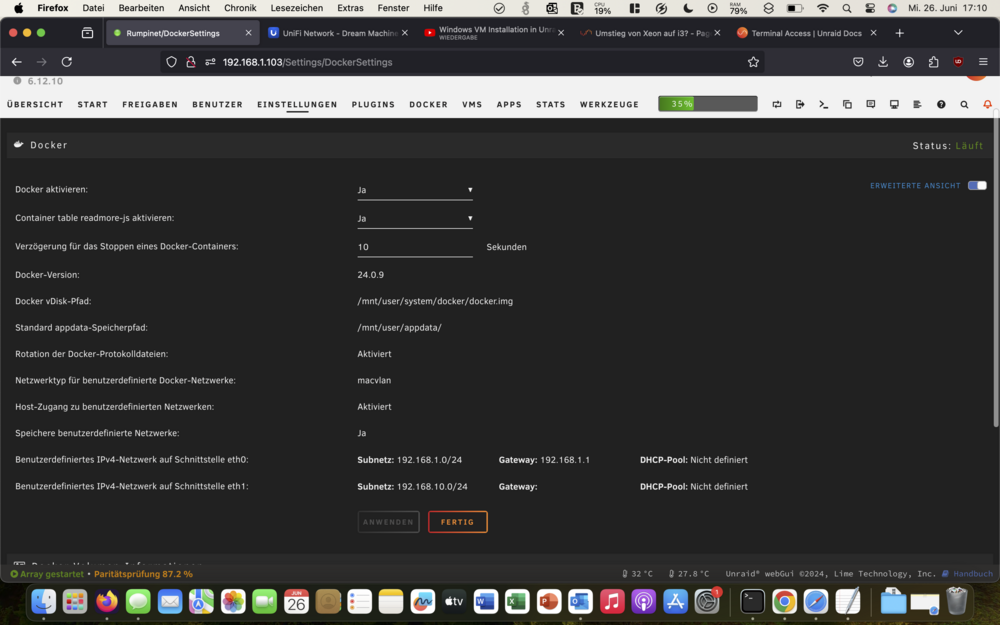This screenshot has height=625, width=1000.
Task: Switch to Terminal Access Unraid Docs tab
Action: tap(807, 33)
